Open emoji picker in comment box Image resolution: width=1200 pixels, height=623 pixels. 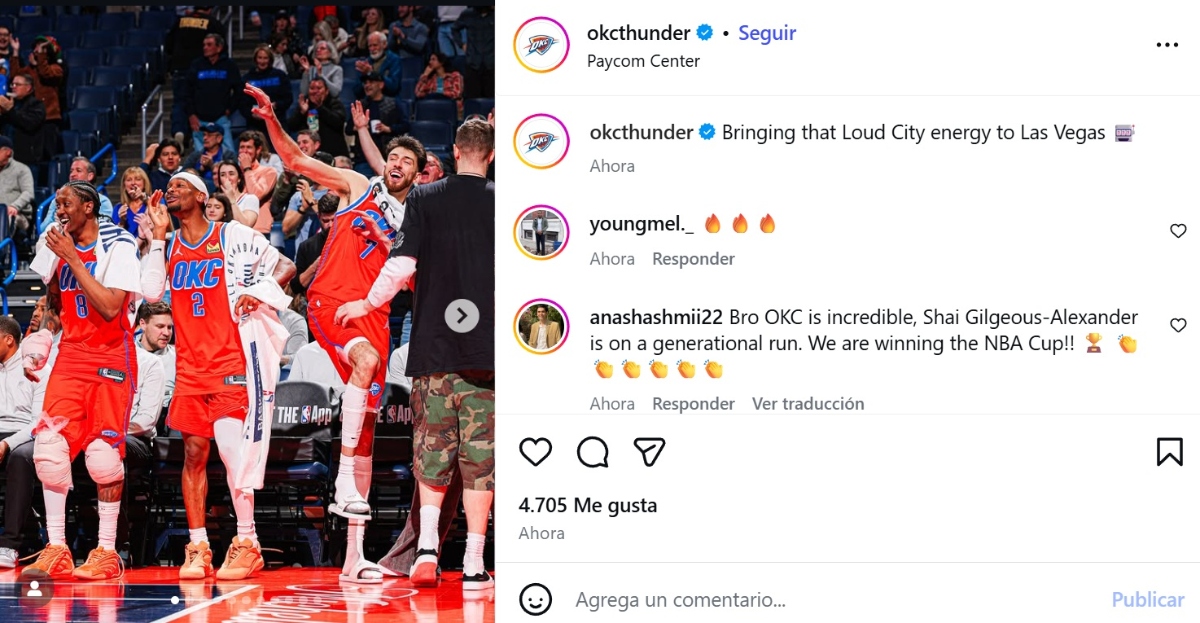536,599
